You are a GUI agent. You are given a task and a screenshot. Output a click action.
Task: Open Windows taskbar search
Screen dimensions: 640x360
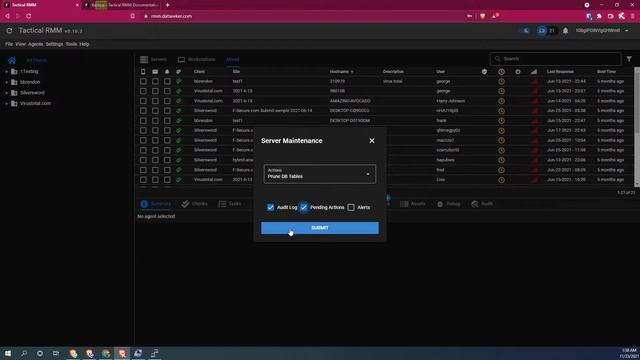(x=24, y=353)
